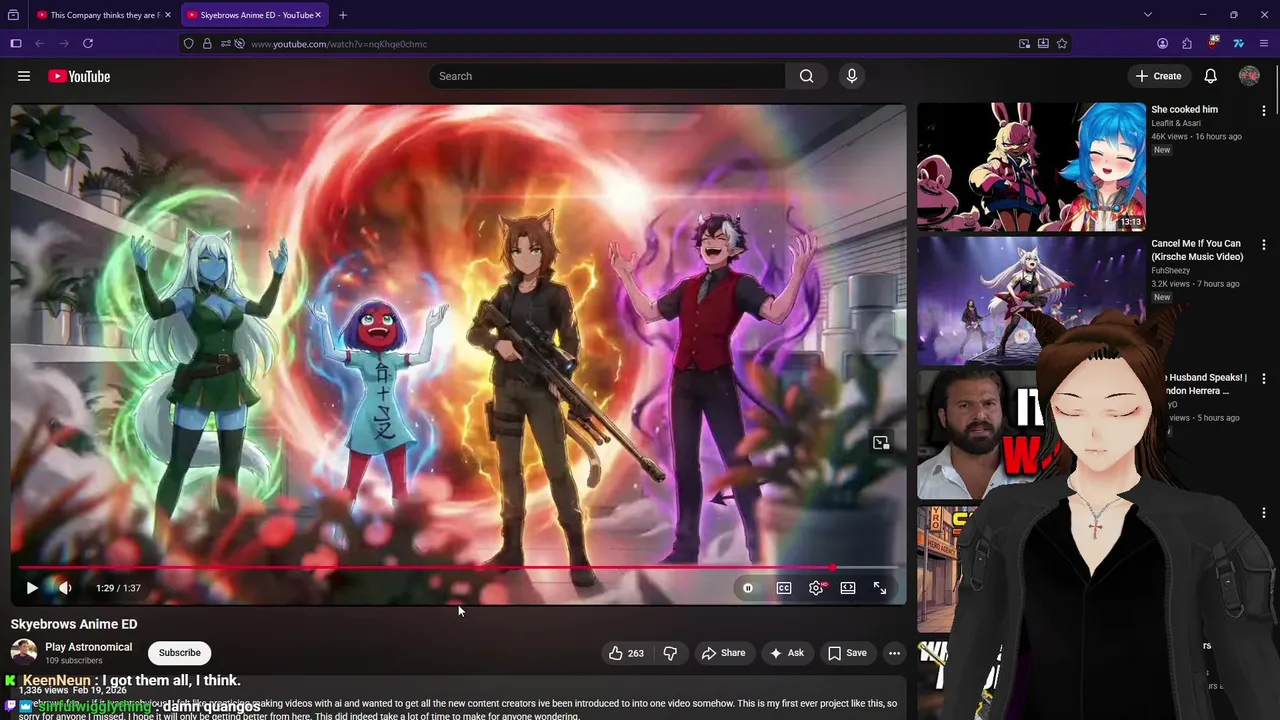Toggle the browser sidebar icon
The height and width of the screenshot is (720, 1280).
pos(16,44)
